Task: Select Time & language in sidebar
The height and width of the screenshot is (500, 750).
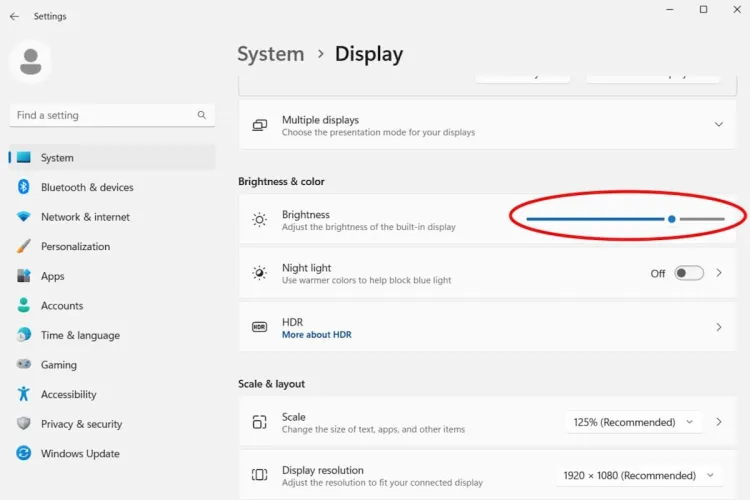Action: pyautogui.click(x=80, y=335)
